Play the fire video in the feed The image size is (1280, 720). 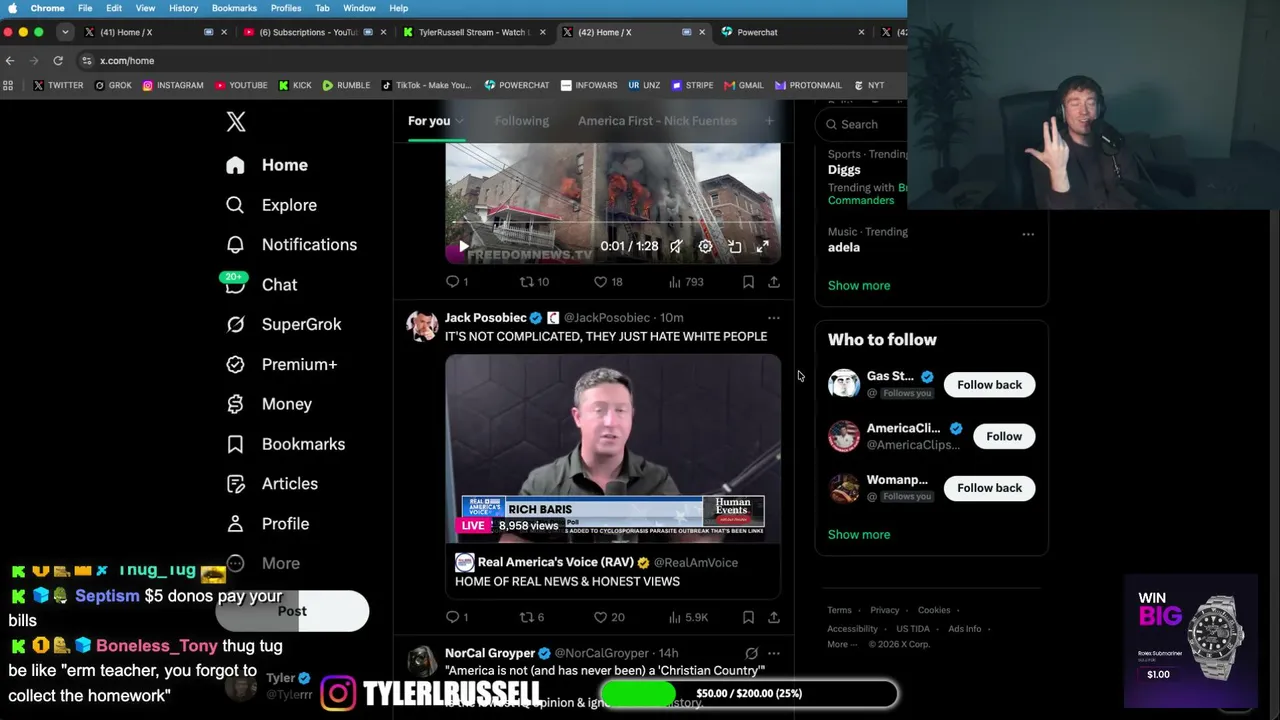click(x=463, y=246)
